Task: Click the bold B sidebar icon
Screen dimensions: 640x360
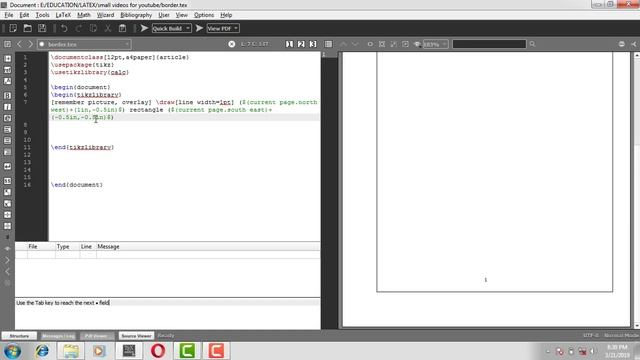Action: click(x=7, y=96)
